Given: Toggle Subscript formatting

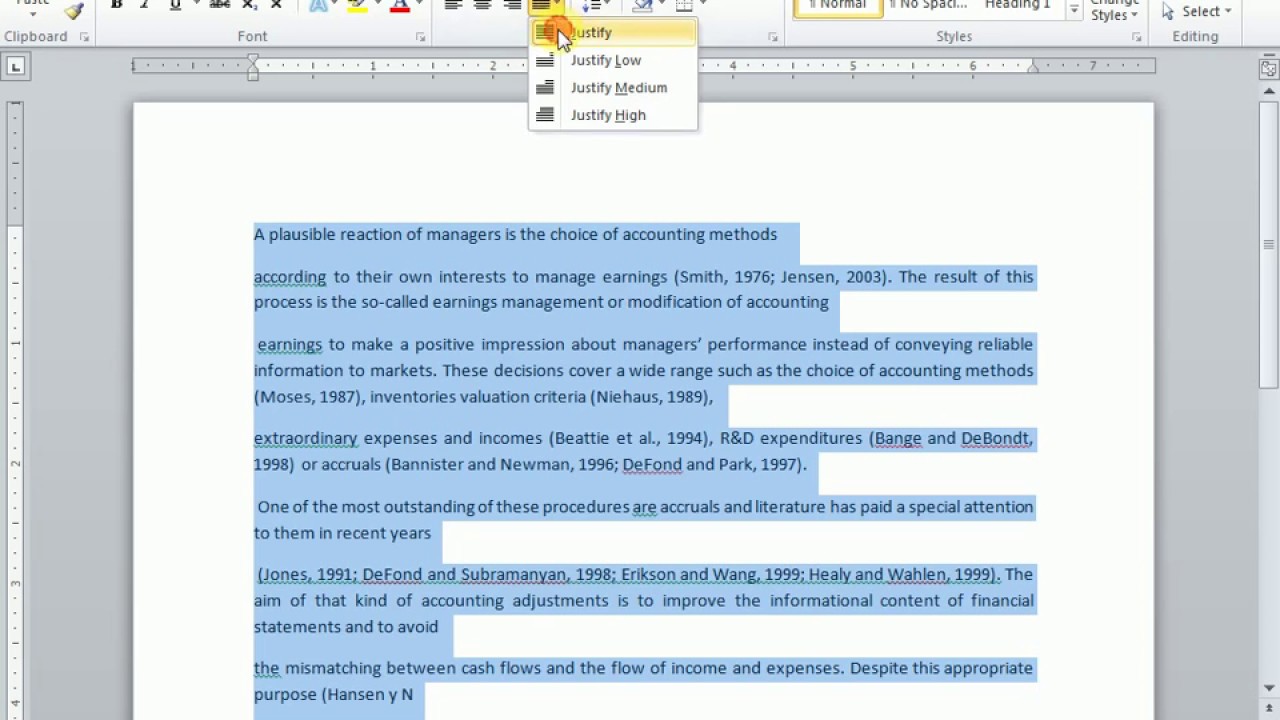Looking at the screenshot, I should pyautogui.click(x=250, y=5).
